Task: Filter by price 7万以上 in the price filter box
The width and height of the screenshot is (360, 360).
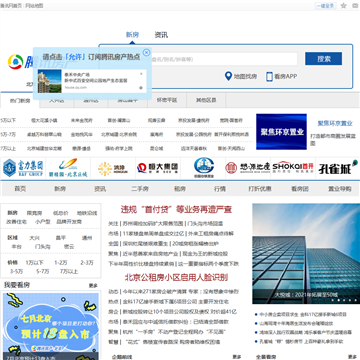Action: coord(69,271)
